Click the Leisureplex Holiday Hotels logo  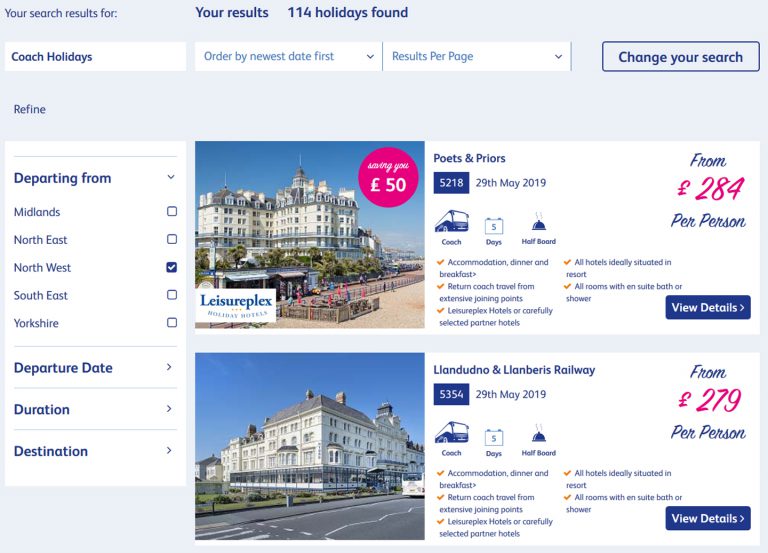click(236, 306)
